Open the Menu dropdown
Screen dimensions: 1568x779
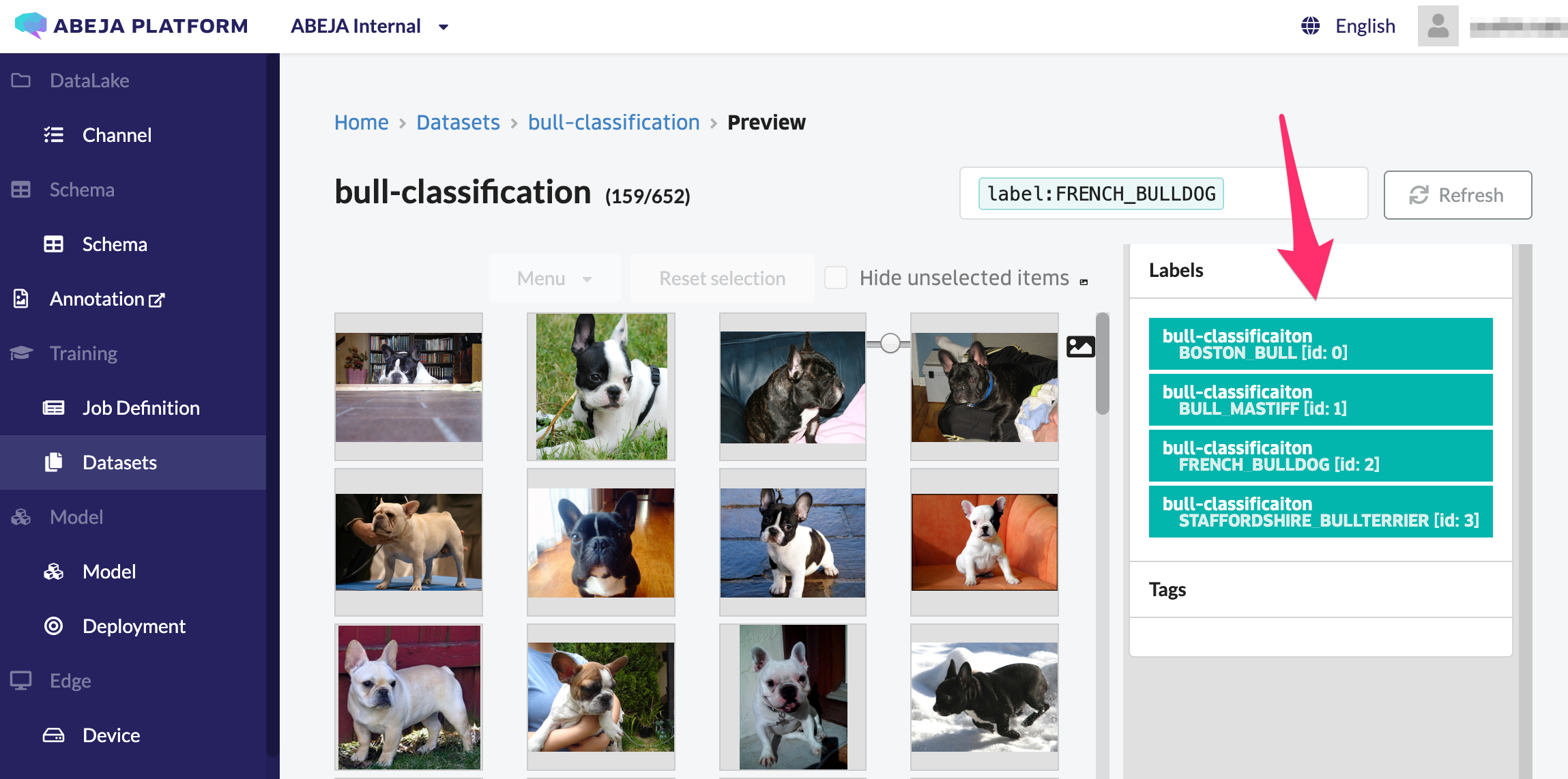click(554, 278)
